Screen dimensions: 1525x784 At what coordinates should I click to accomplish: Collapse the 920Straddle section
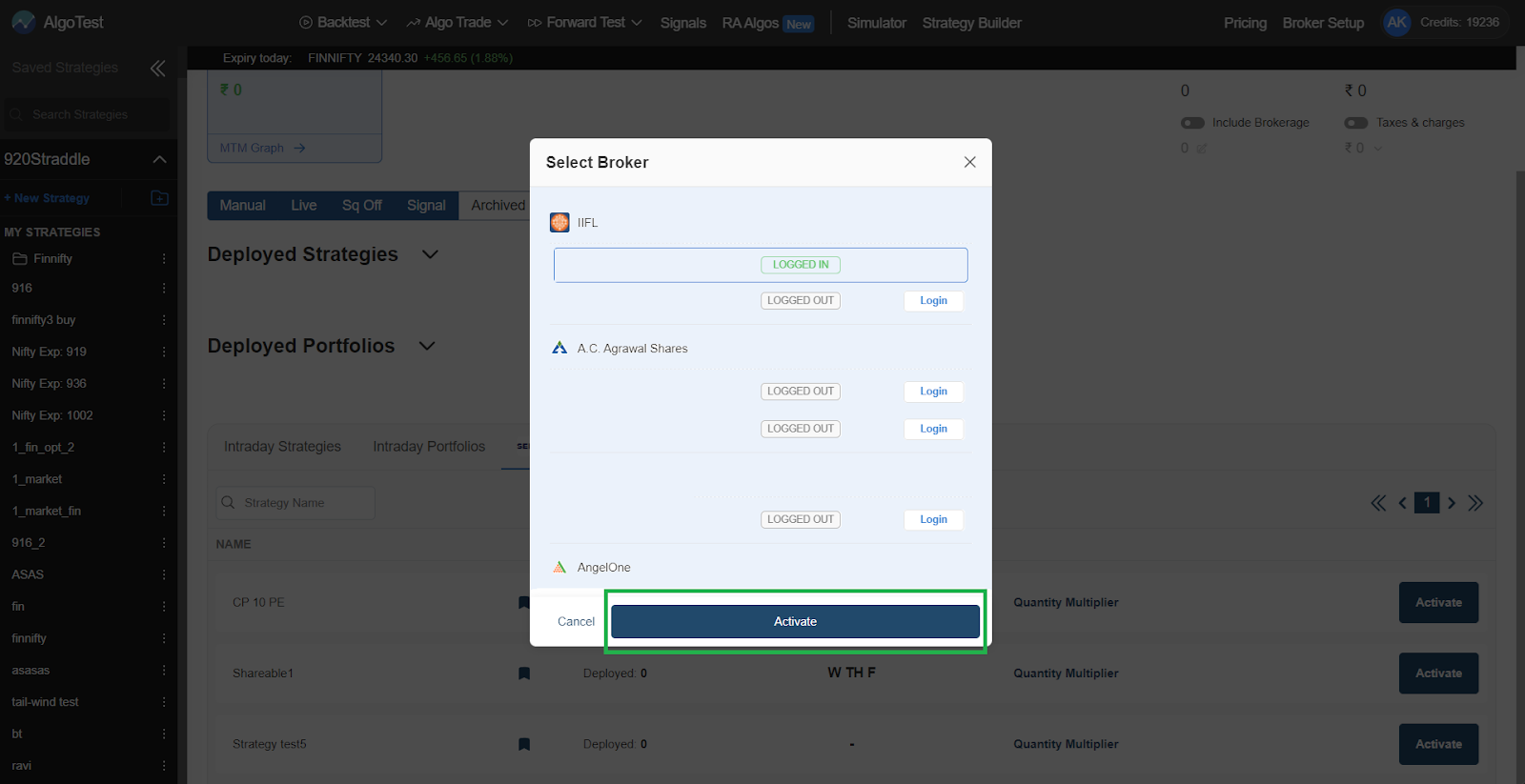point(160,159)
